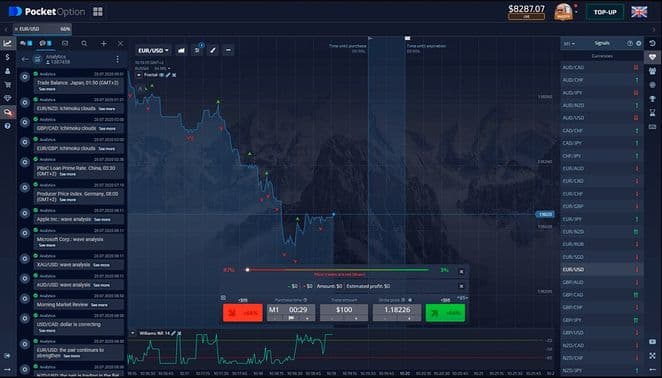
Task: Open payout dropdown above the green button
Action: tap(462, 298)
